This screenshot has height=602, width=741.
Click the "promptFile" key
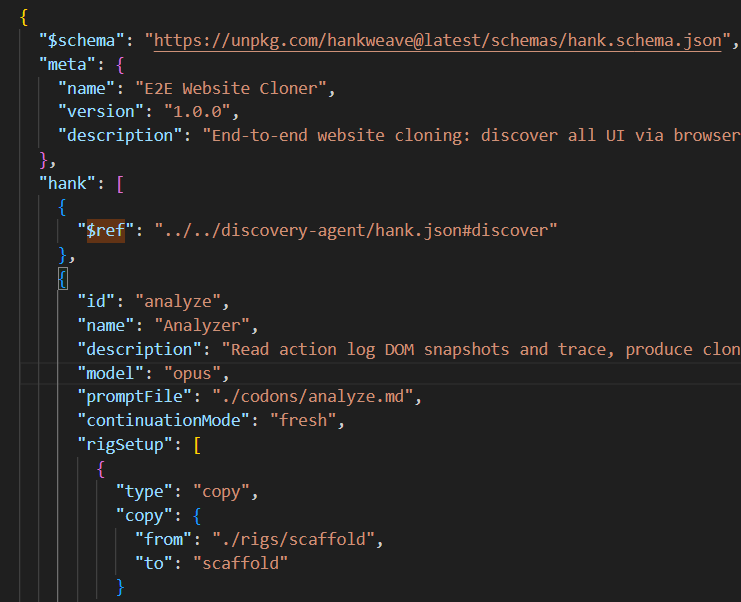click(134, 396)
